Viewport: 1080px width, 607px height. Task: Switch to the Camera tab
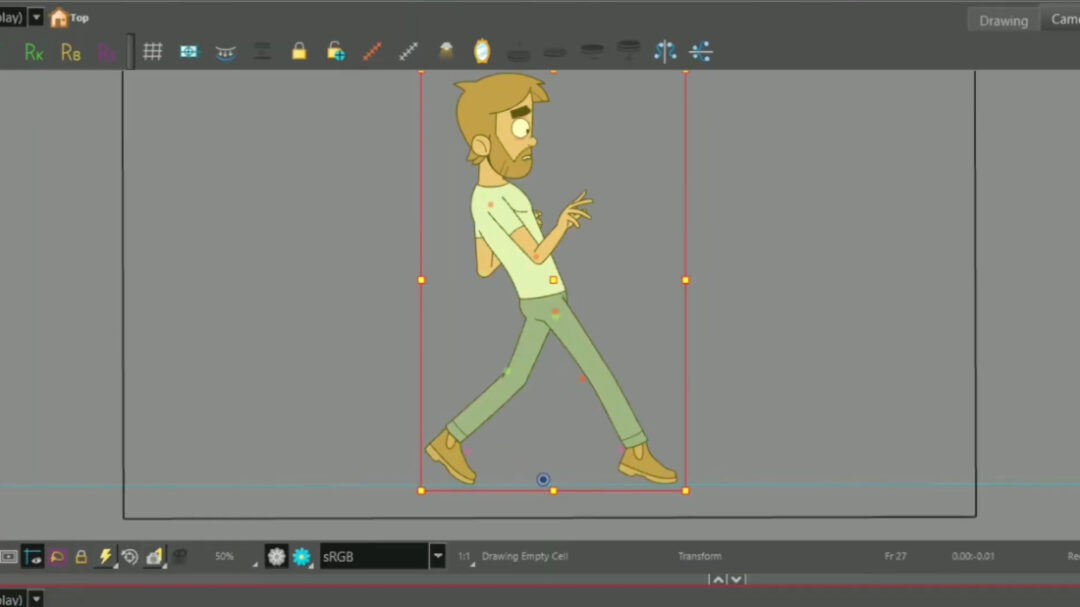coord(1063,19)
